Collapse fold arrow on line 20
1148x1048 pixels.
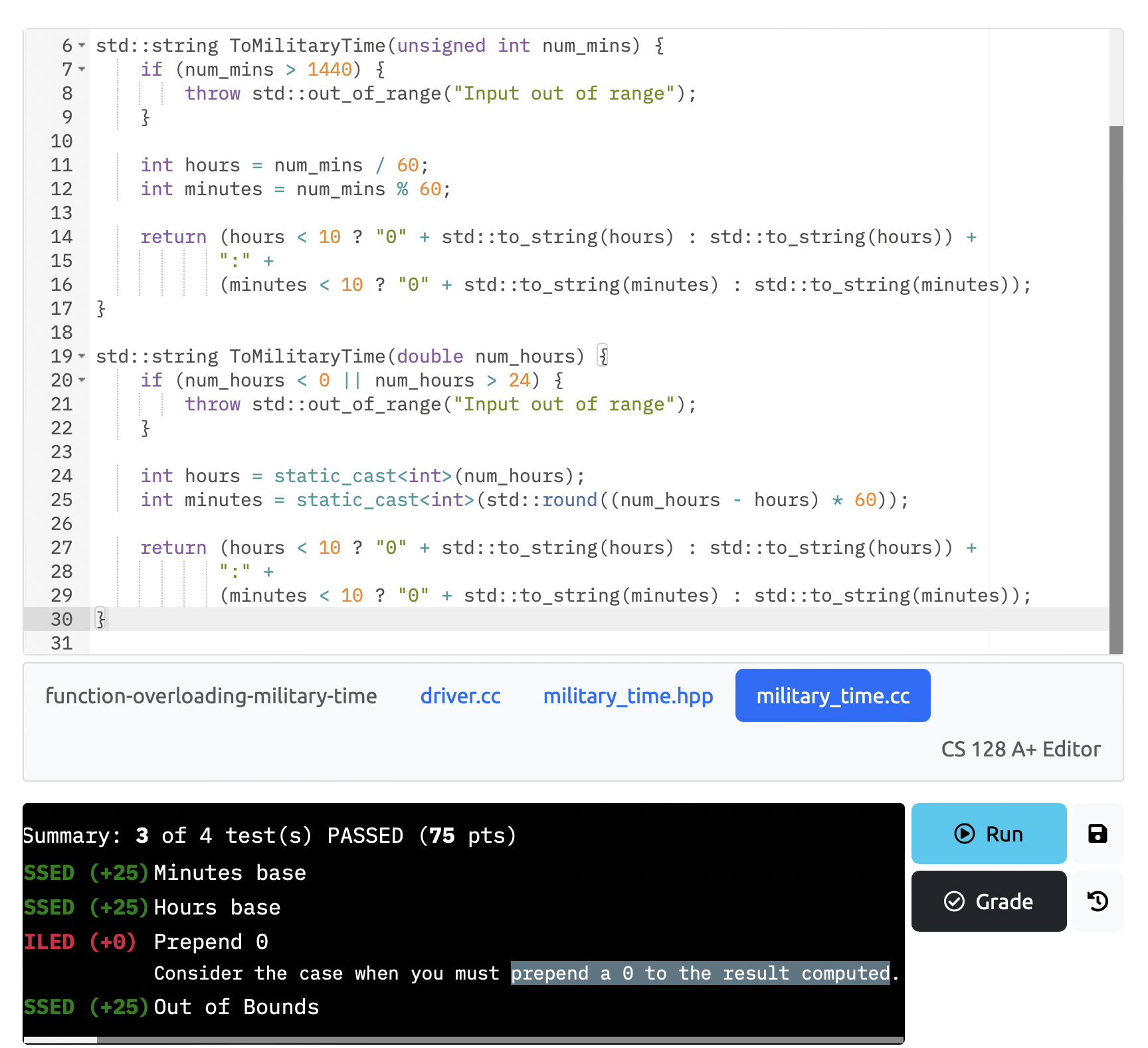(x=82, y=380)
